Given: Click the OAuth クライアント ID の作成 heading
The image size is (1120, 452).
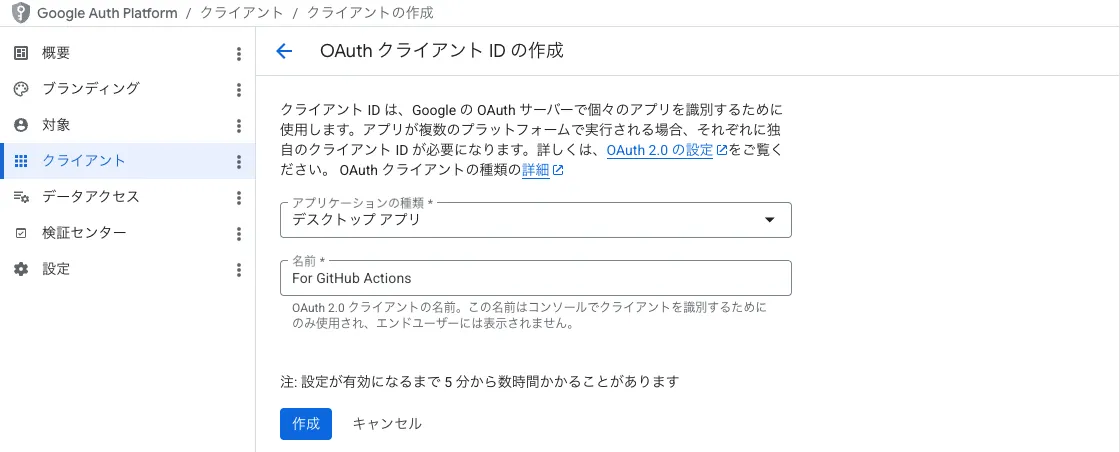Looking at the screenshot, I should tap(442, 51).
